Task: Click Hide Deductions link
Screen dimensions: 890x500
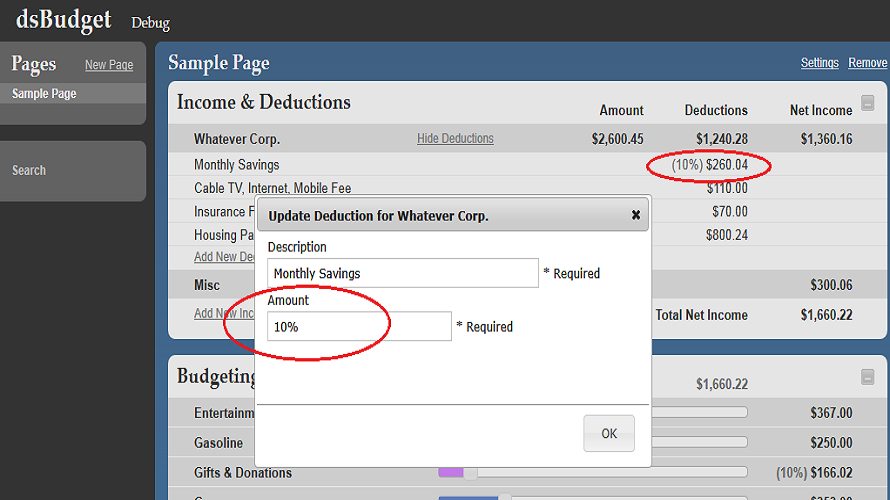Action: pos(455,138)
